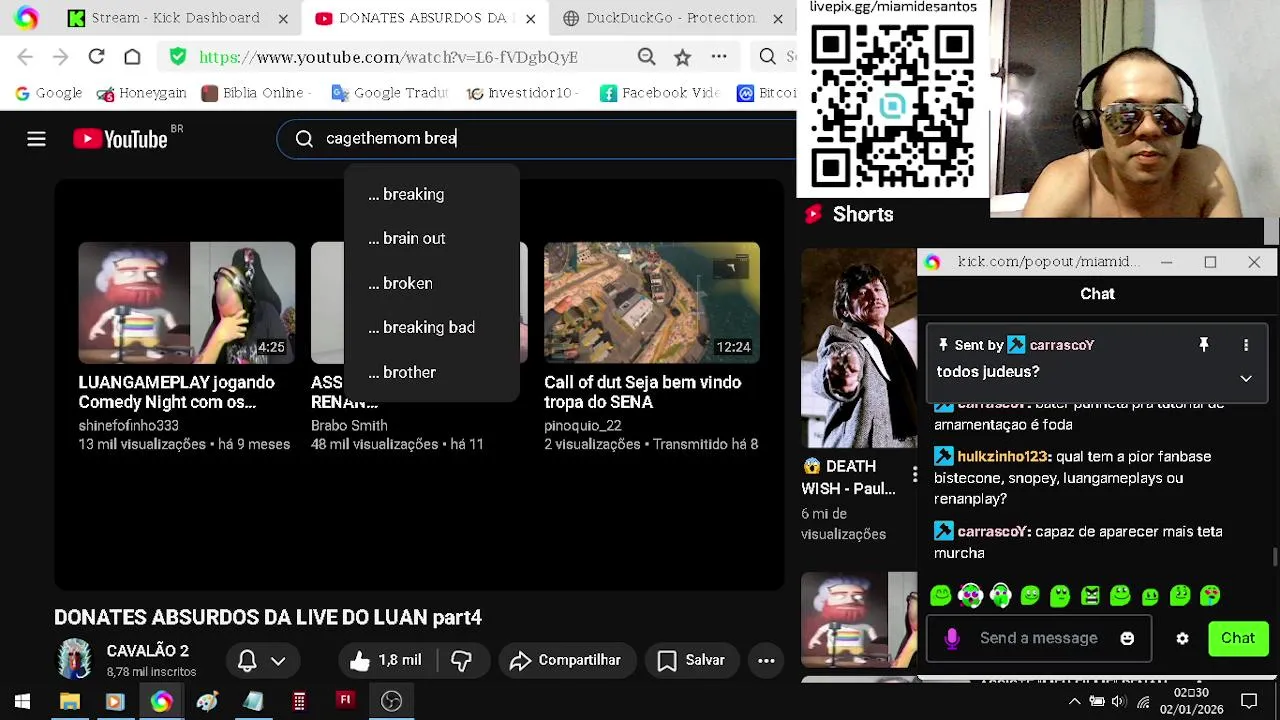Select the '... brain out' search suggestion

click(x=431, y=238)
